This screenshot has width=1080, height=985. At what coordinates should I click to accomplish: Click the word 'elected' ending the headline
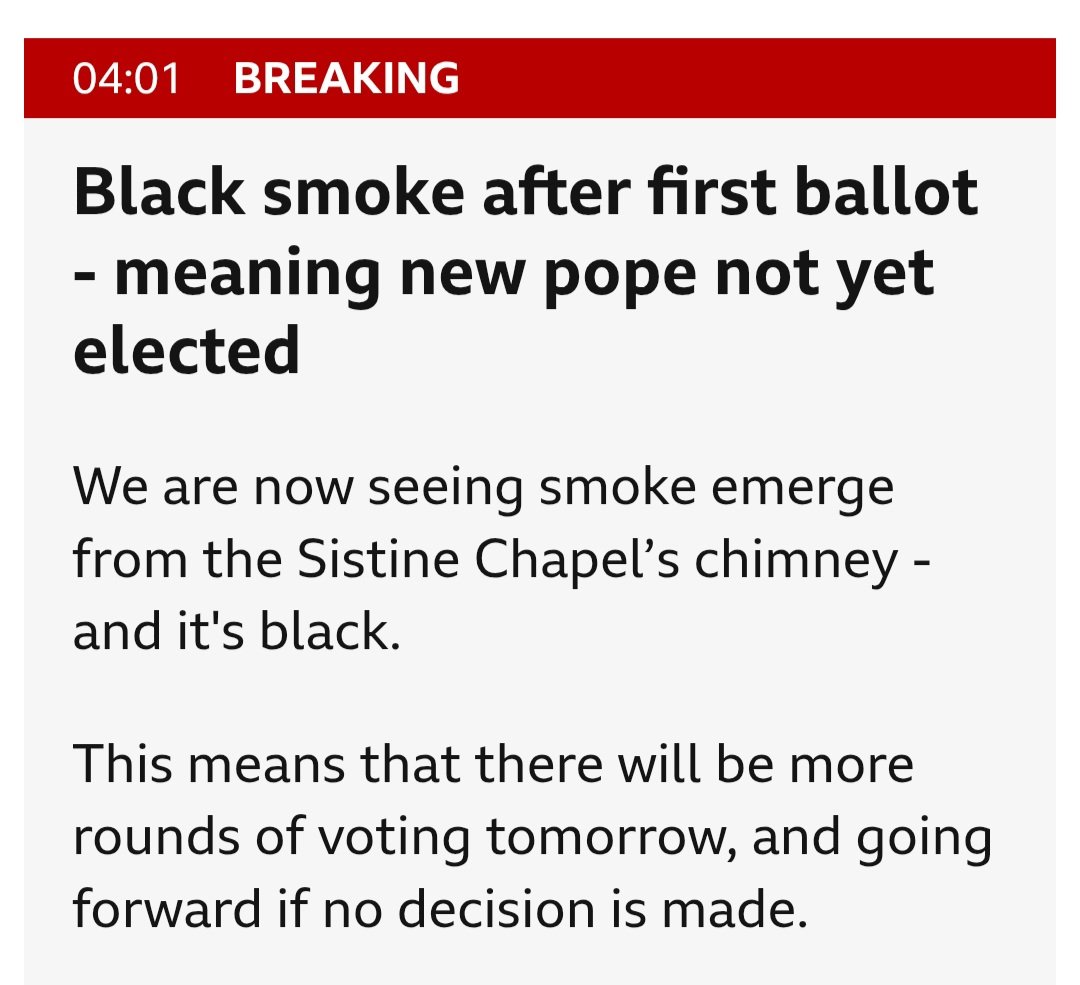click(187, 351)
